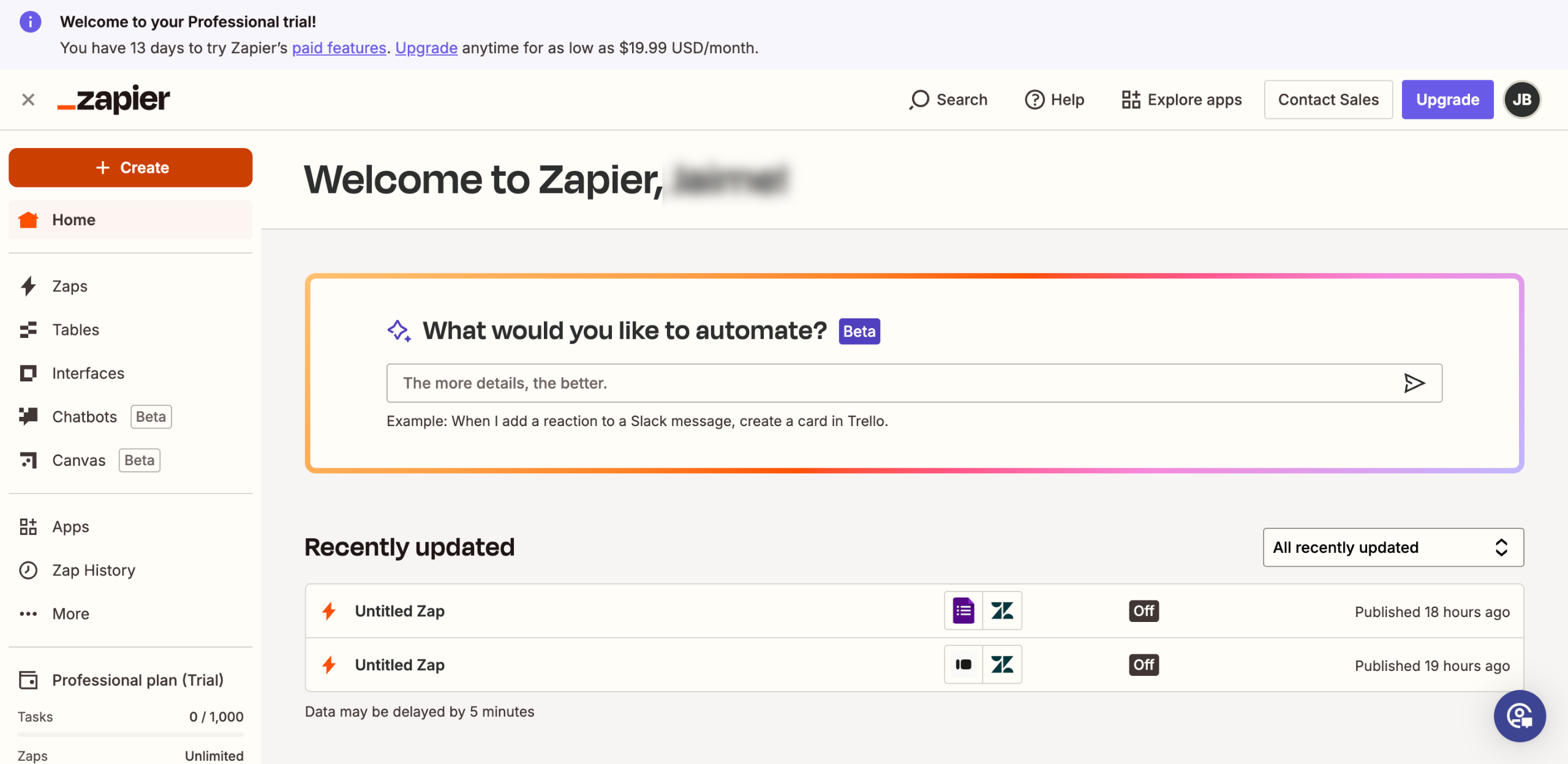Click the send arrow icon in automate box
Screen dimensions: 1568x764
(x=1414, y=383)
